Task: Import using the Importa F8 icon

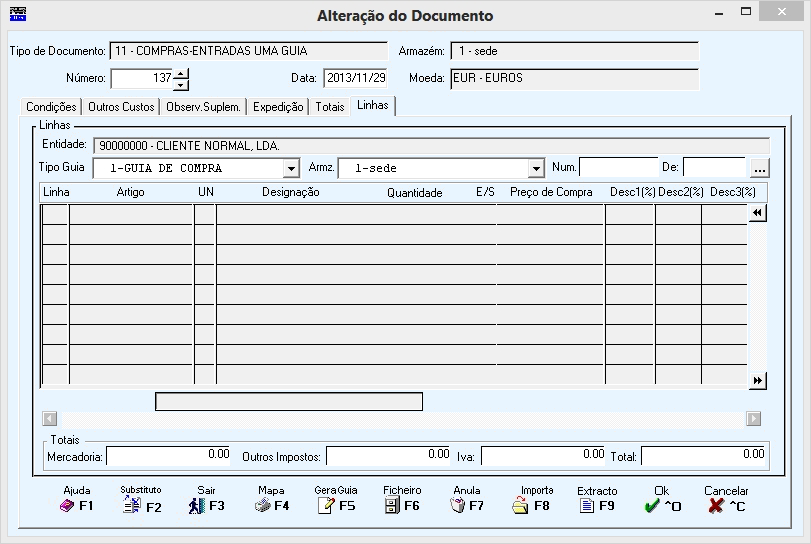Action: (x=520, y=505)
